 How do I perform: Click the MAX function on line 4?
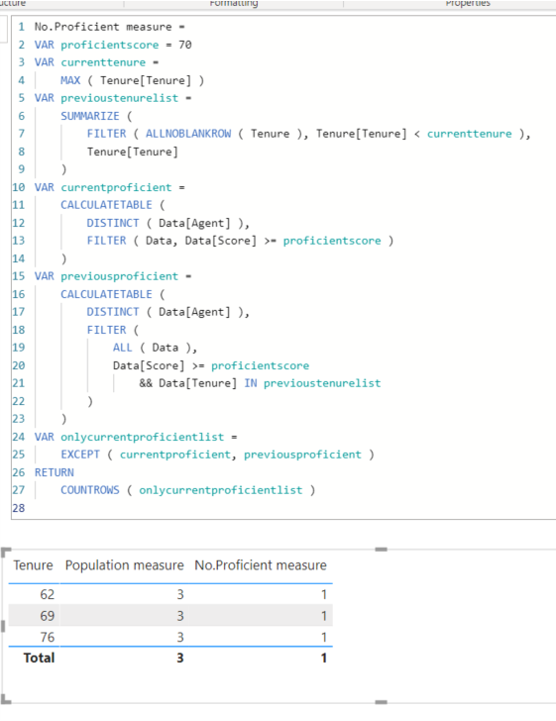point(70,80)
